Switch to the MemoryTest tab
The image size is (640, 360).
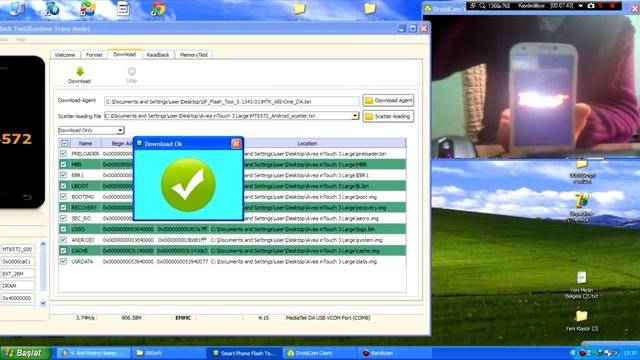pyautogui.click(x=194, y=55)
